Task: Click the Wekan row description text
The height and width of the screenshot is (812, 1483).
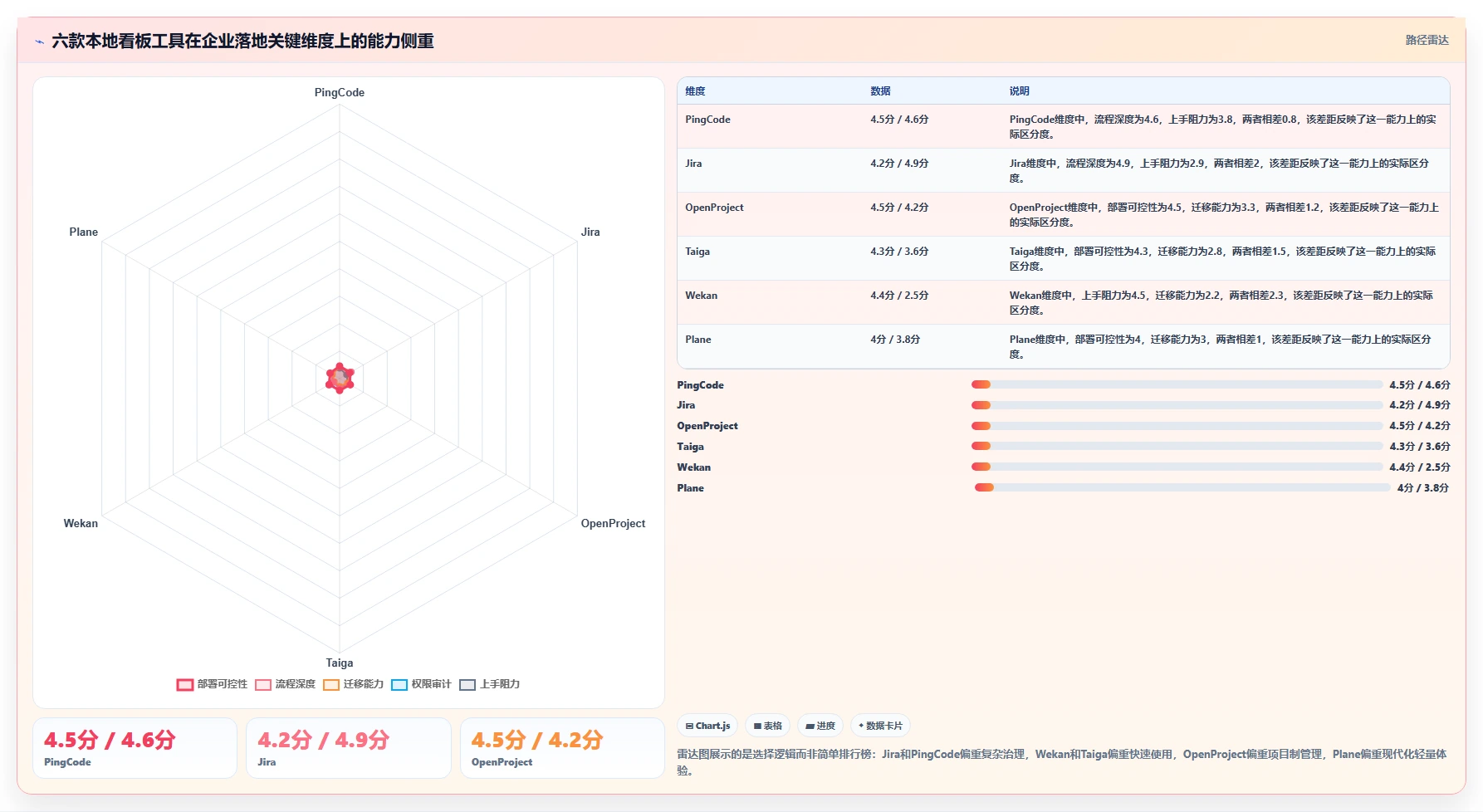Action: tap(1221, 303)
